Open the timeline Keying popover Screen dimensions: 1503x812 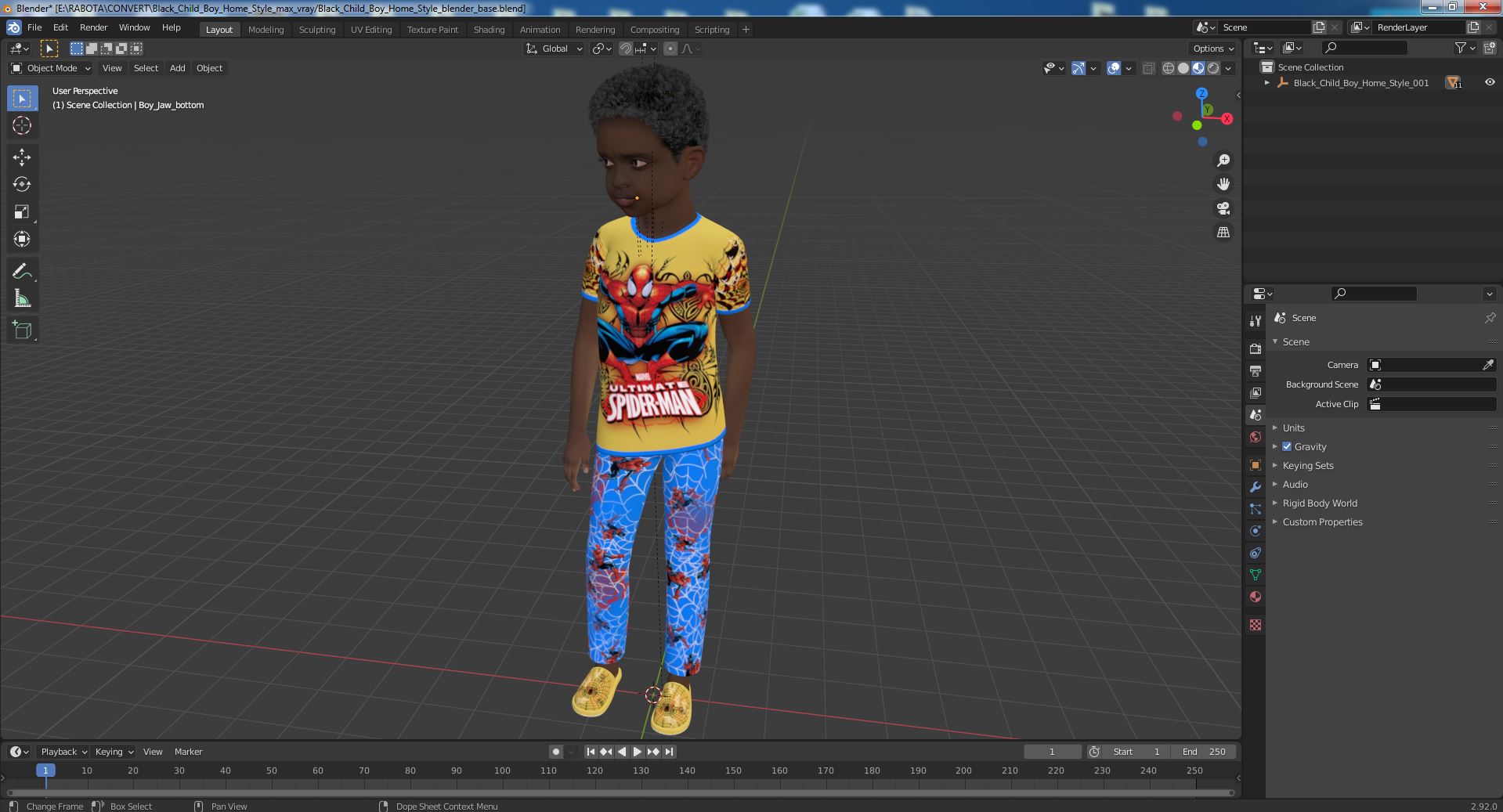click(114, 752)
